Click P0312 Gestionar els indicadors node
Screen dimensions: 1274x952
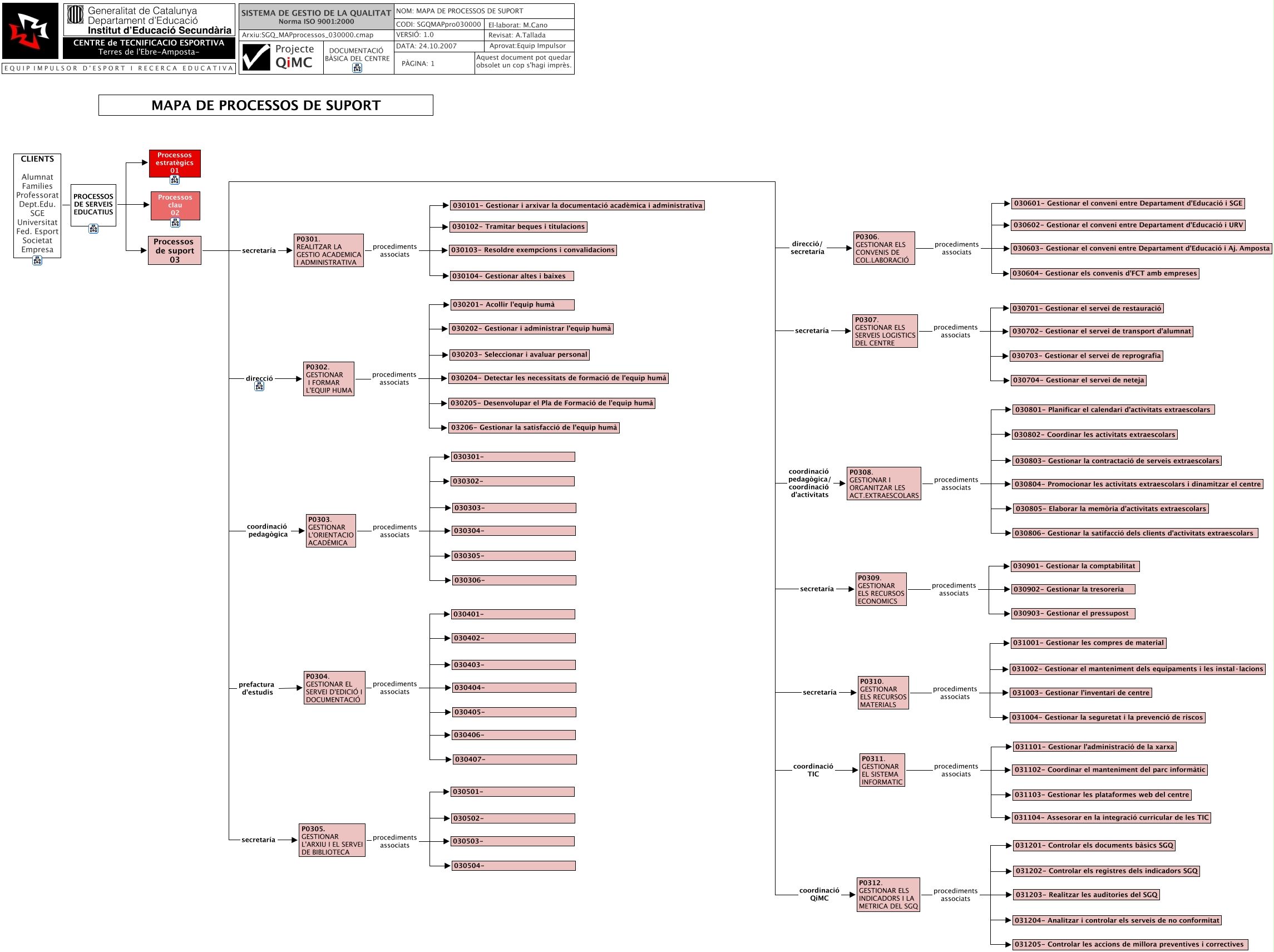(888, 894)
